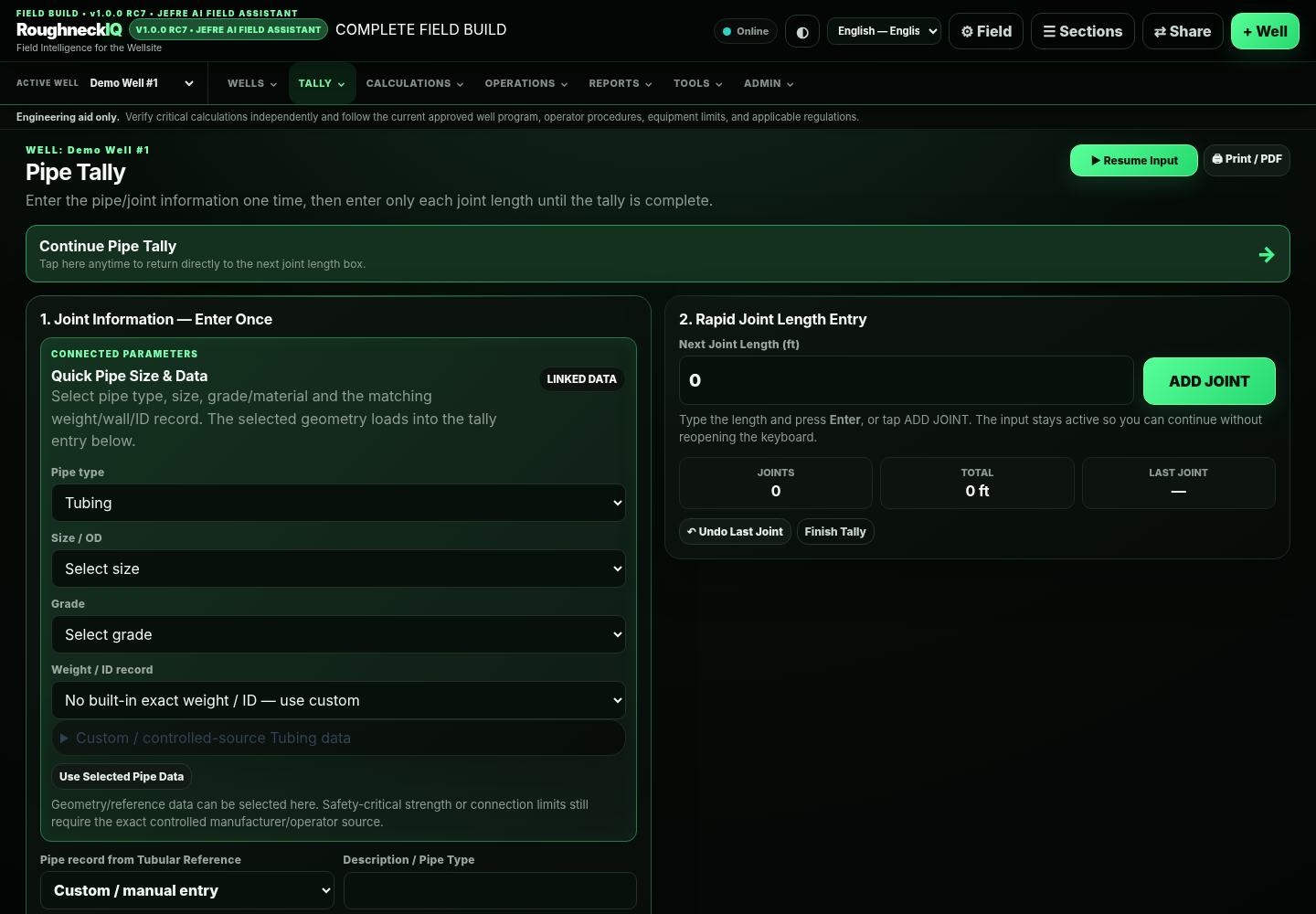Click Use Selected Pipe Data
Image resolution: width=1316 pixels, height=914 pixels.
pyautogui.click(x=122, y=777)
